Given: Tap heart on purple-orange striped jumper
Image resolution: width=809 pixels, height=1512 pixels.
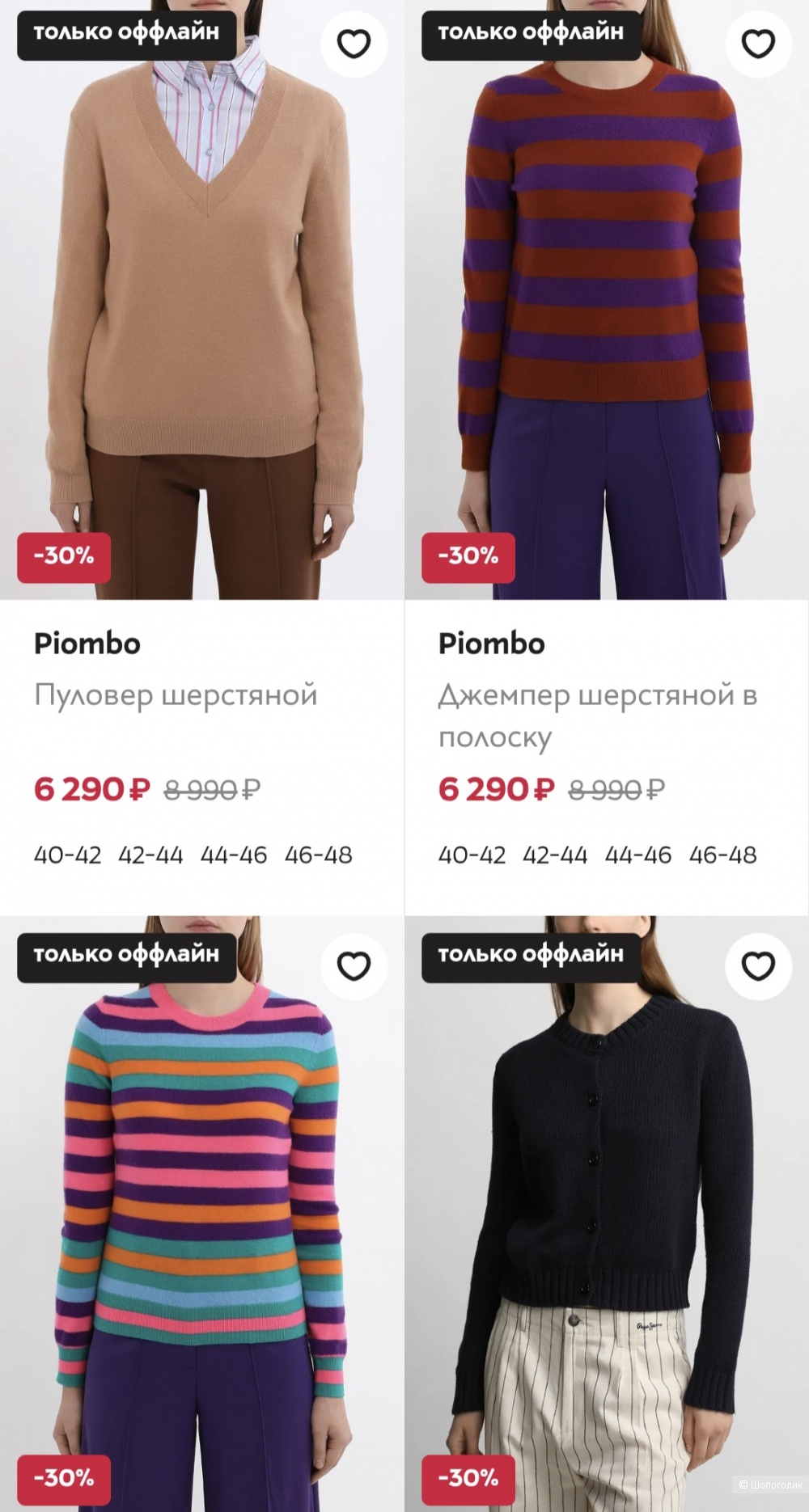Looking at the screenshot, I should (758, 44).
